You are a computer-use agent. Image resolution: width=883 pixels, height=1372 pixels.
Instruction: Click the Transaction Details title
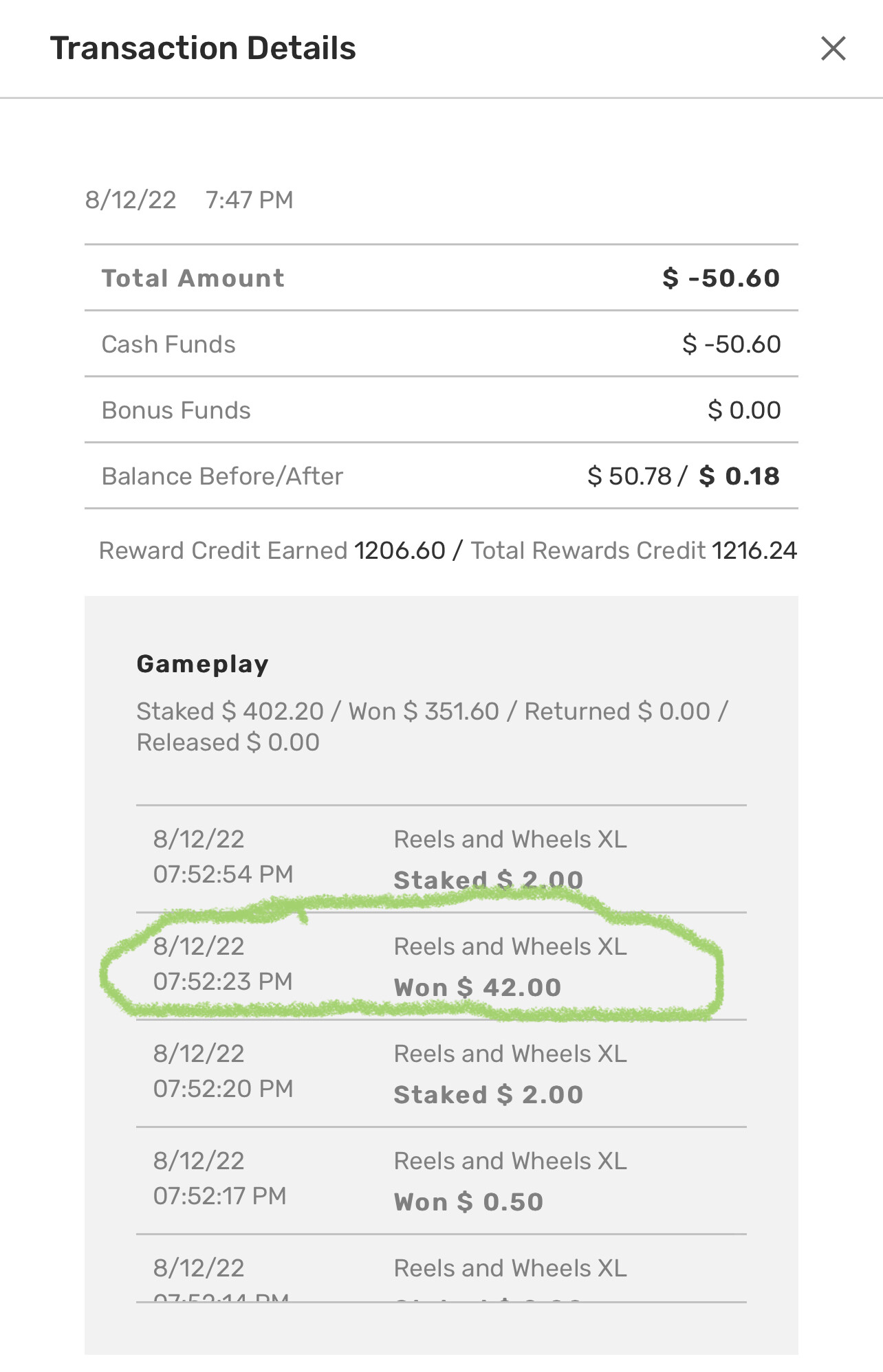(x=203, y=49)
